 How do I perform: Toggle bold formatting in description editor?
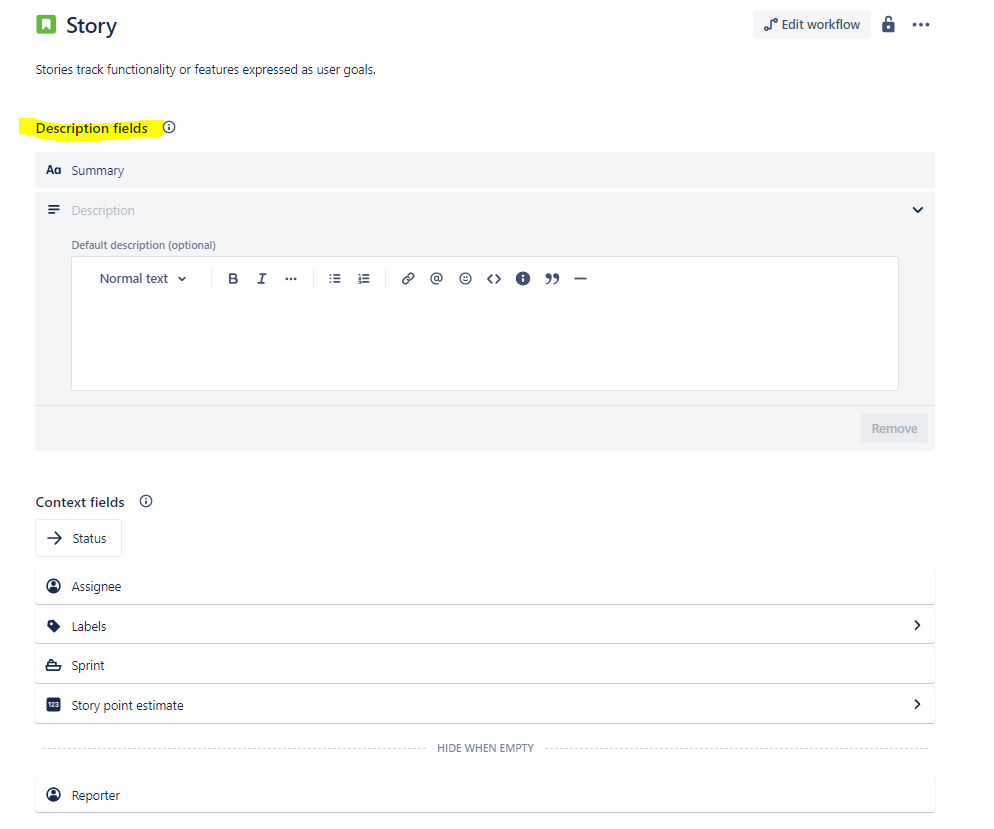pyautogui.click(x=233, y=279)
